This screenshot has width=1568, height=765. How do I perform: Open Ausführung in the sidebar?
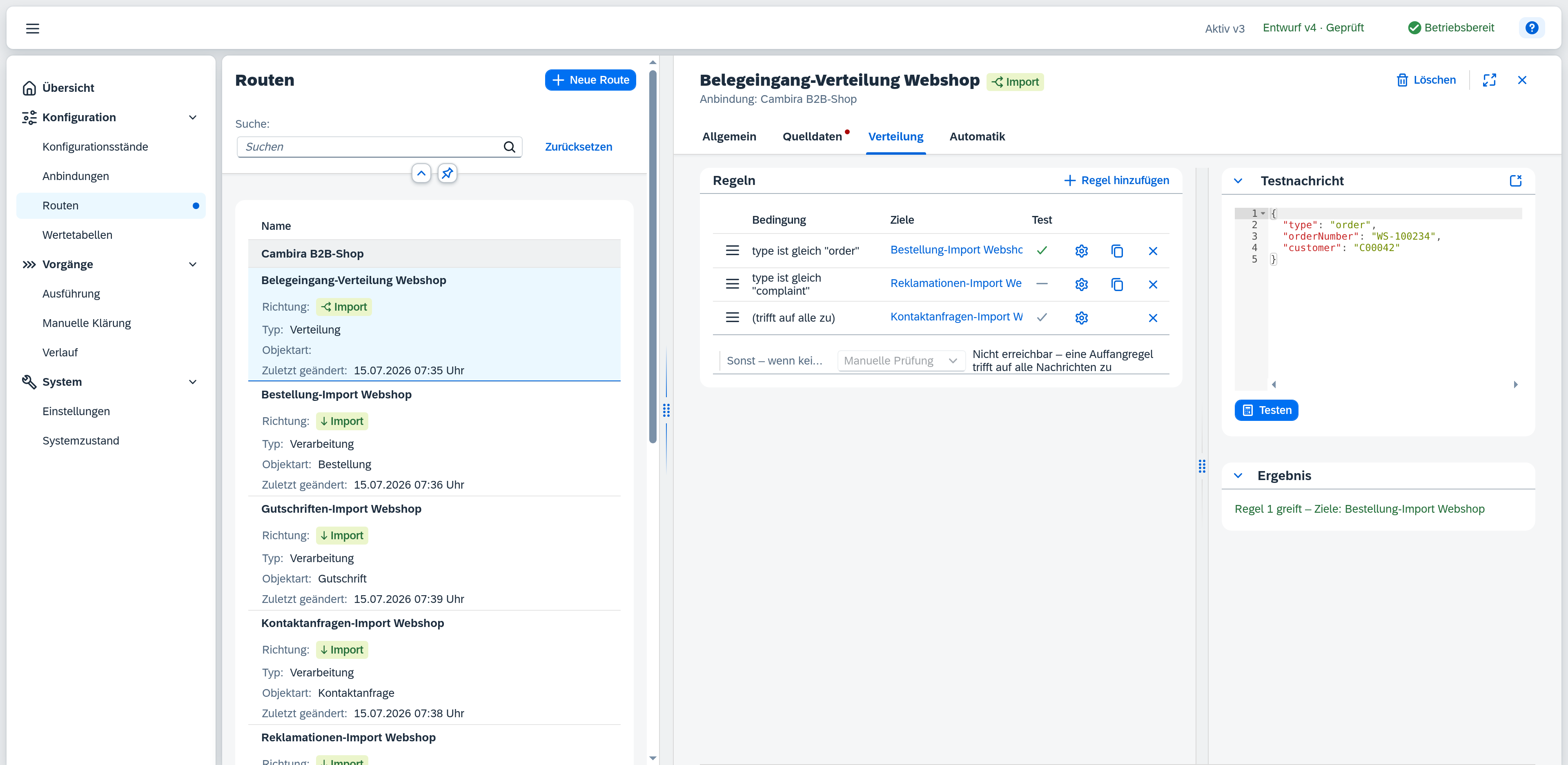pos(111,294)
